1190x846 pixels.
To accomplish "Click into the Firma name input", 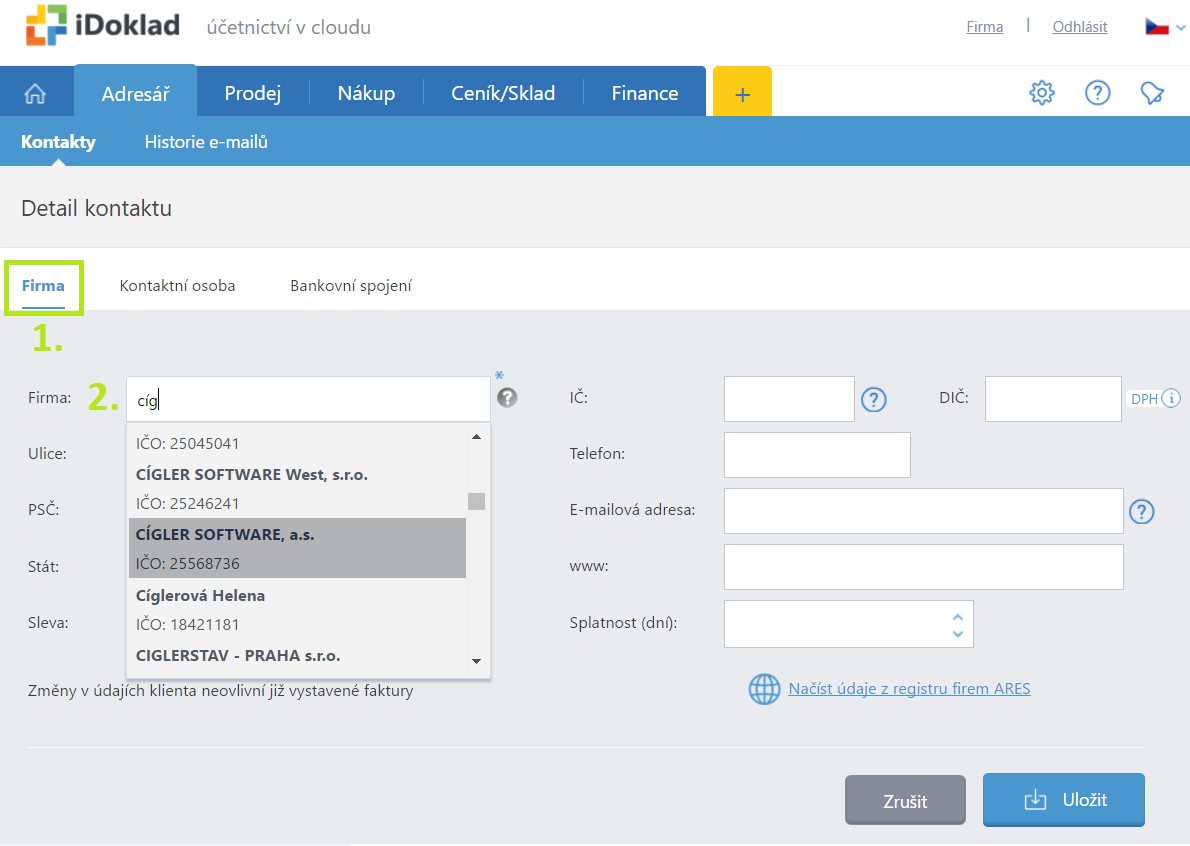I will [308, 399].
